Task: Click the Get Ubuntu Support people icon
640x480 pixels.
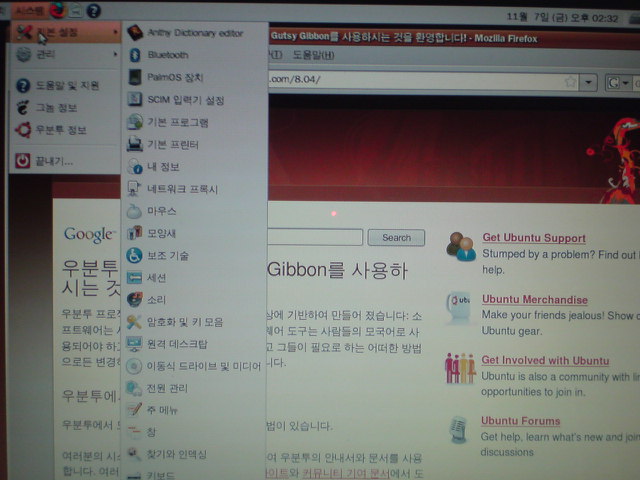Action: coord(461,247)
